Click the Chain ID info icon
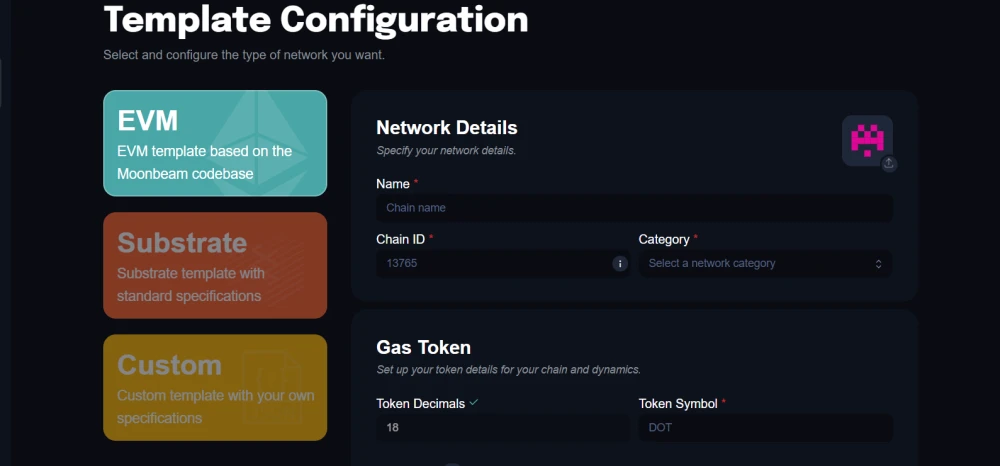Image resolution: width=1000 pixels, height=466 pixels. (620, 263)
